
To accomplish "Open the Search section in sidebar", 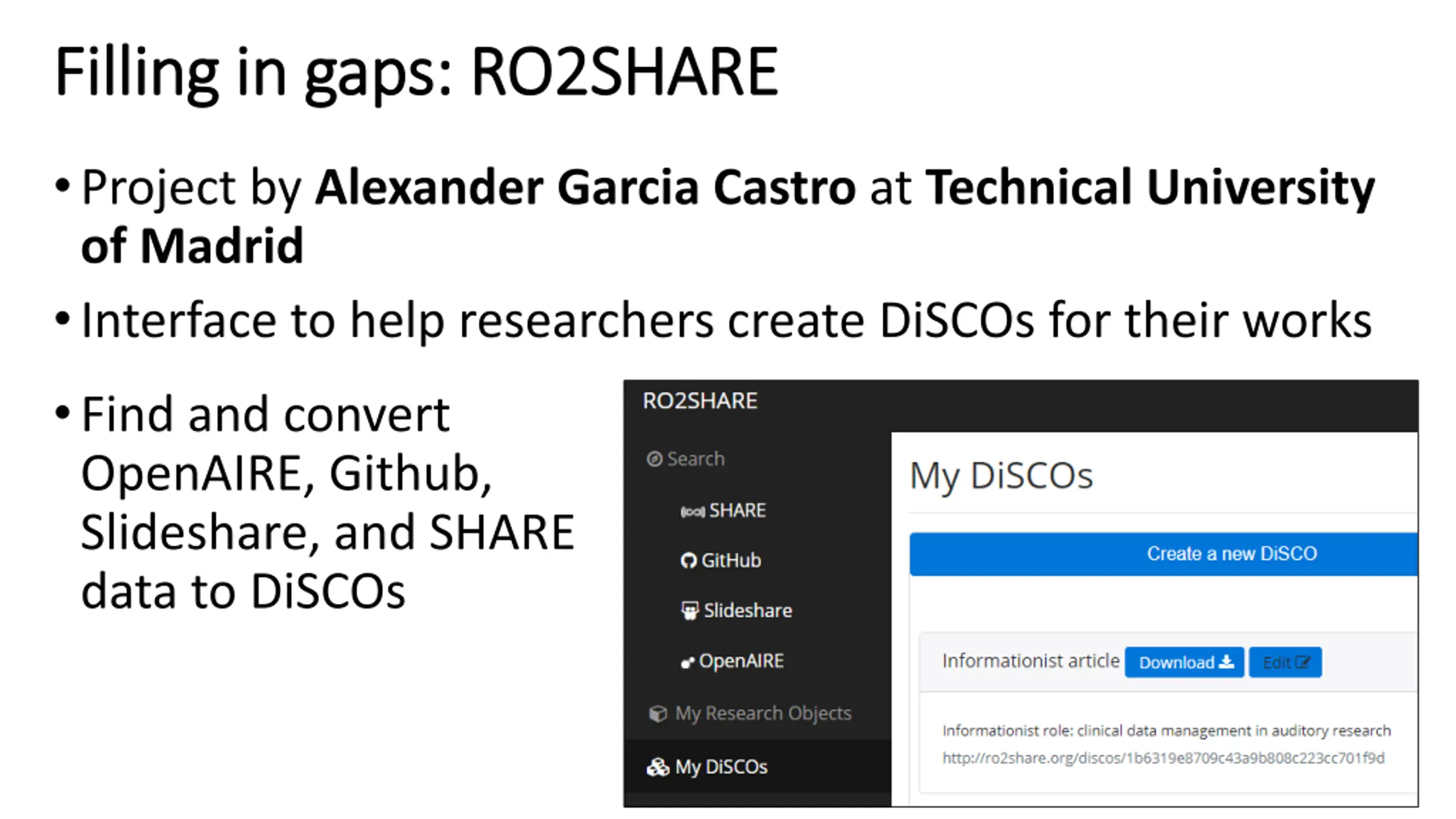I will coord(686,459).
